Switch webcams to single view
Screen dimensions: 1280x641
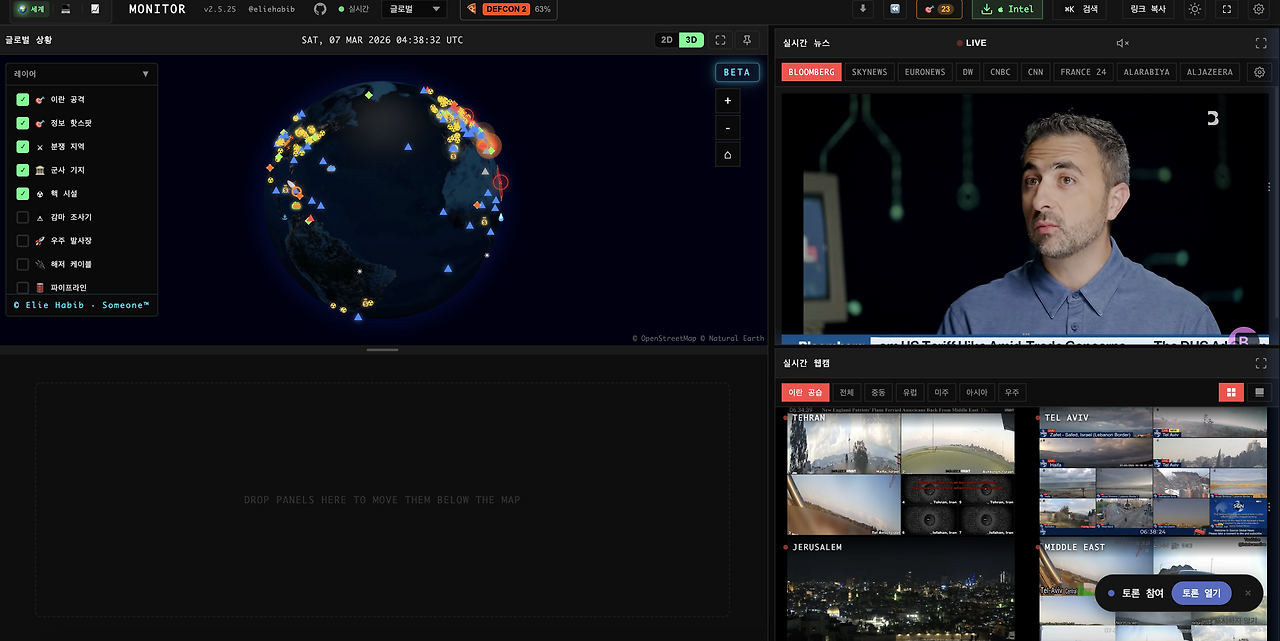click(x=1259, y=393)
